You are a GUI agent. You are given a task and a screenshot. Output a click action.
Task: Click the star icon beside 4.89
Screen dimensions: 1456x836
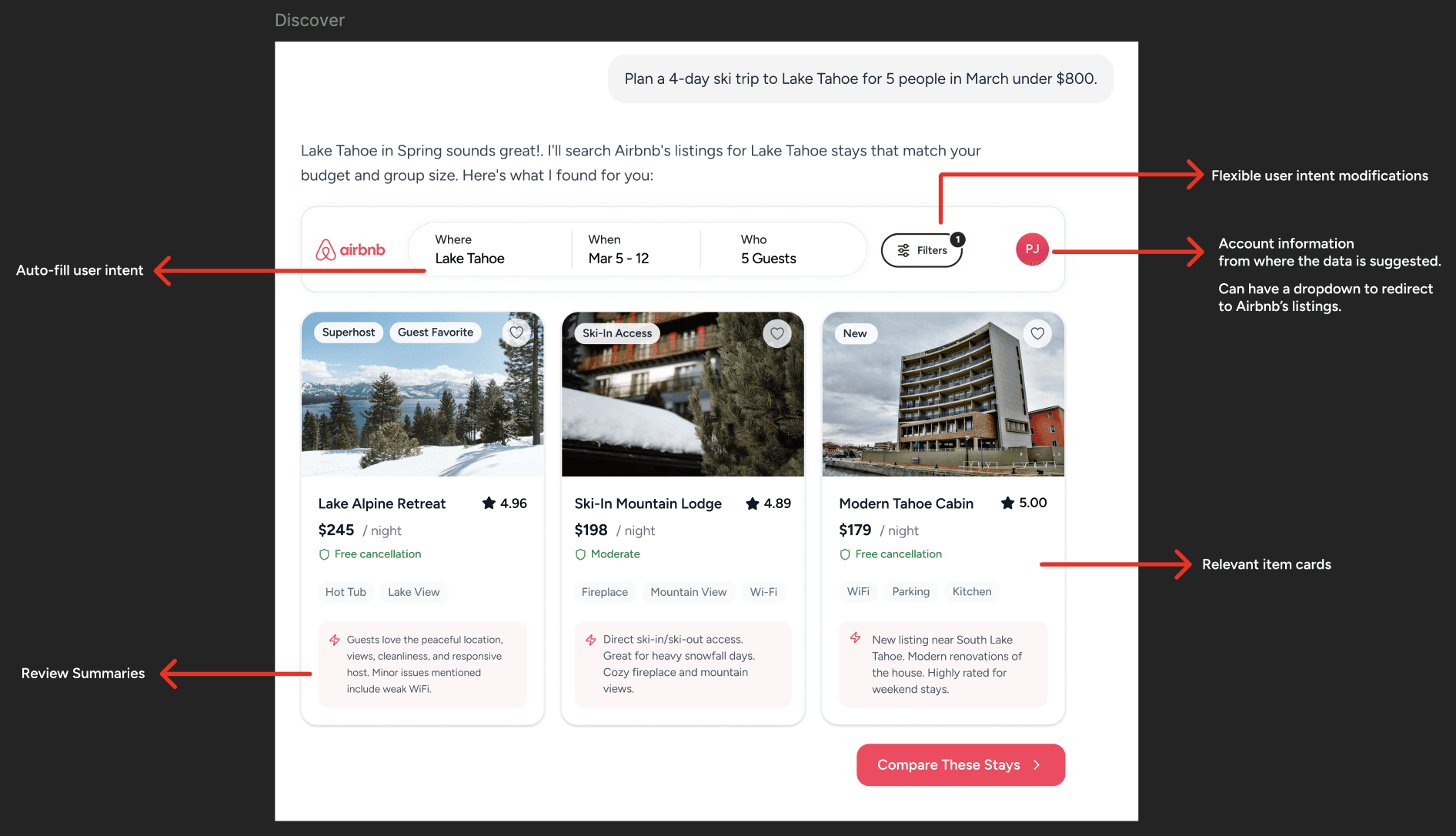(753, 503)
